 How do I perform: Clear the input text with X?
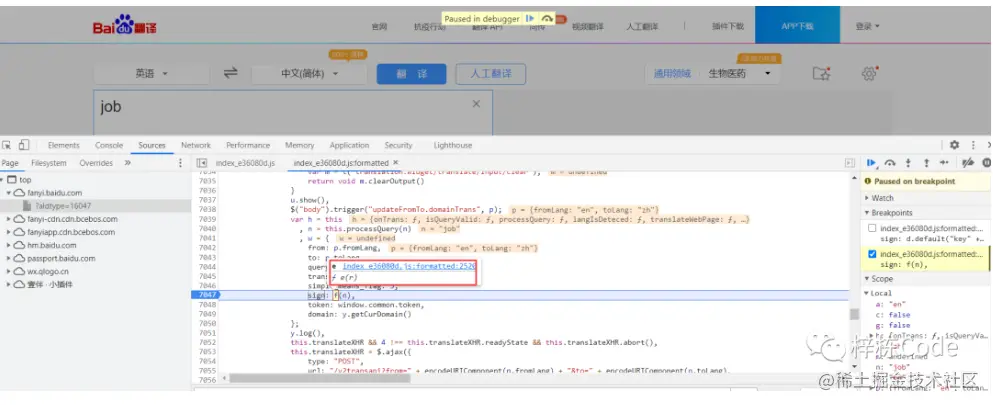tap(476, 104)
